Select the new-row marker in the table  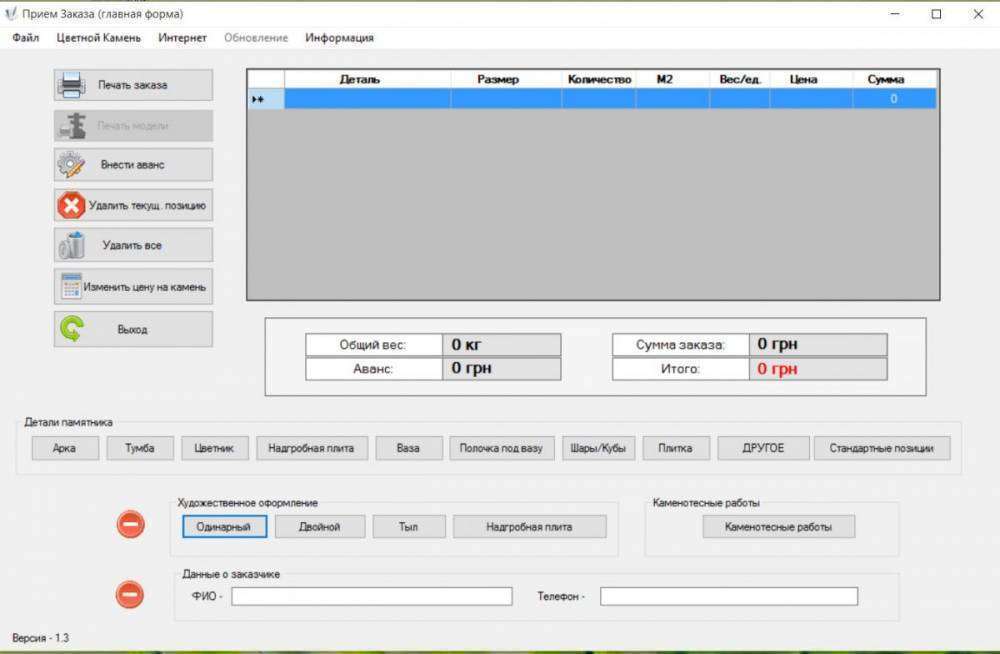click(266, 99)
